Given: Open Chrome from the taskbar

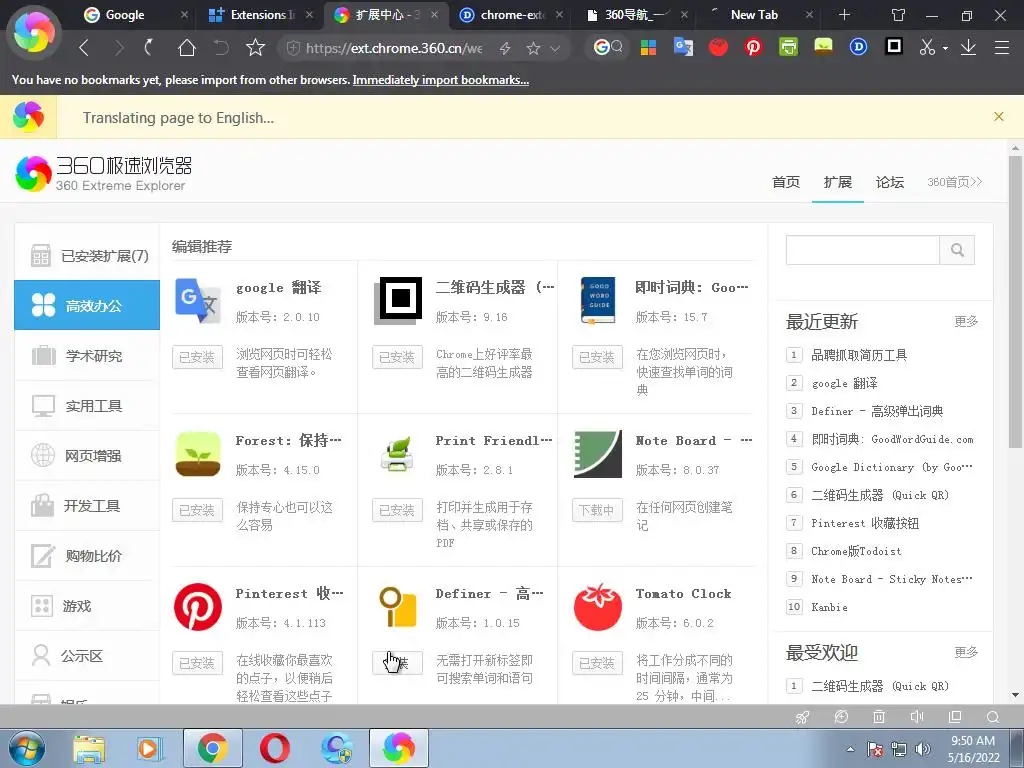Looking at the screenshot, I should click(212, 749).
